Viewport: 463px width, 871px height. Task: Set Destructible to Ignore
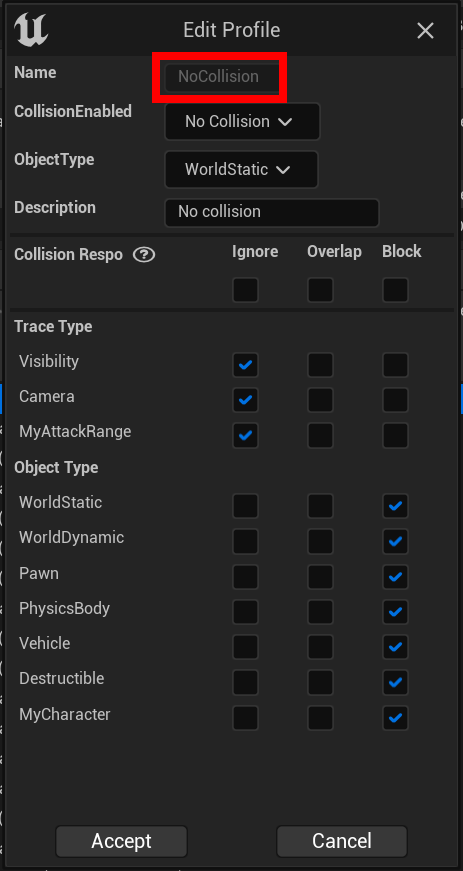(x=245, y=683)
